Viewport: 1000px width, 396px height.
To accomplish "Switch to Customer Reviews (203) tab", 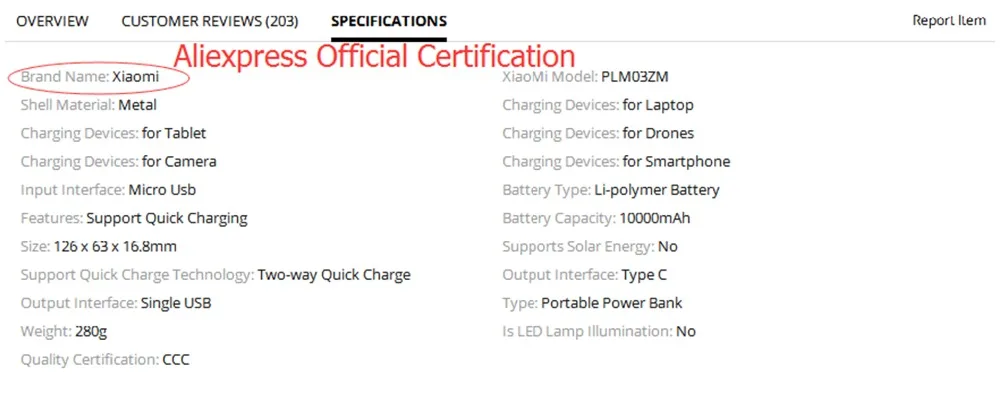I will [210, 21].
